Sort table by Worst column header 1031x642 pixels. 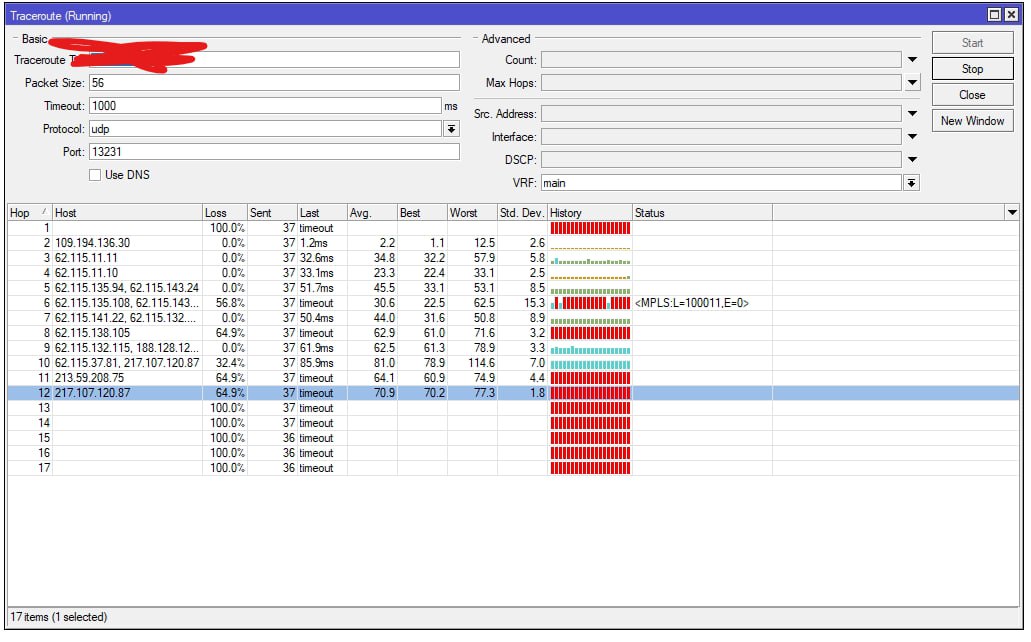[x=472, y=213]
